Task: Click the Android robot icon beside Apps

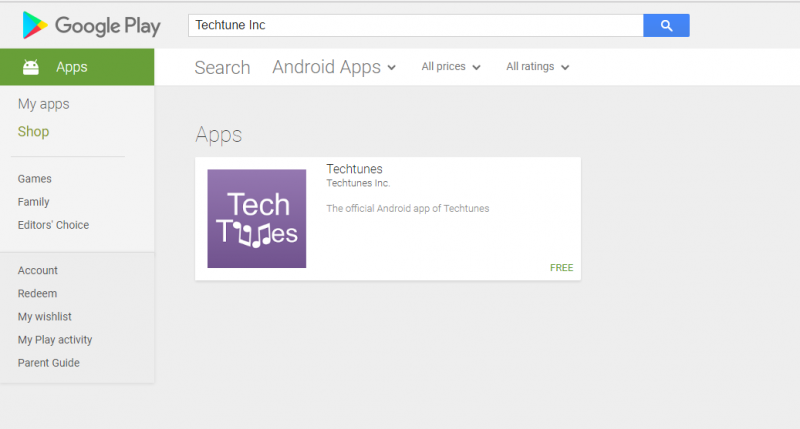Action: 31,67
